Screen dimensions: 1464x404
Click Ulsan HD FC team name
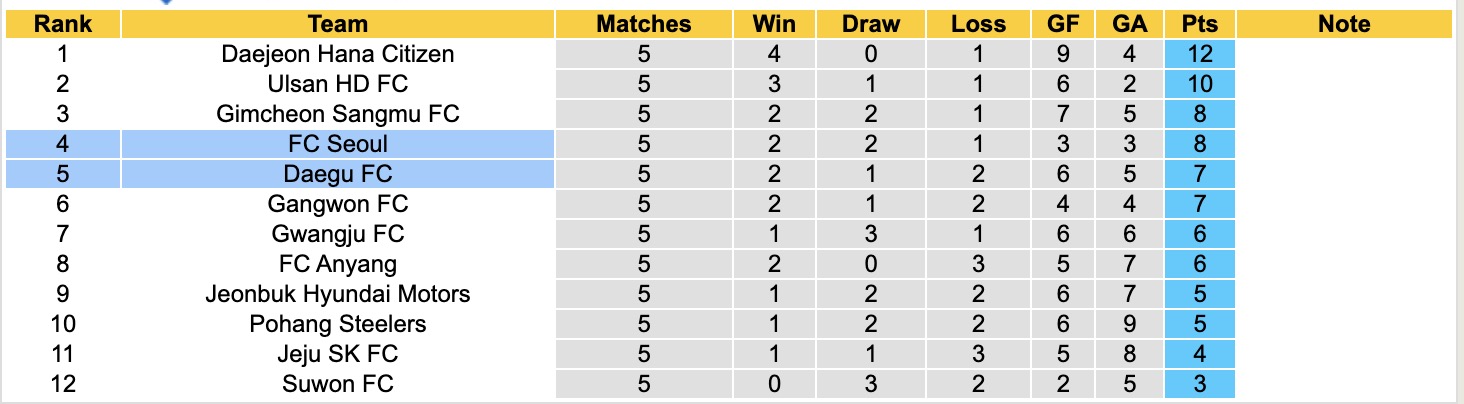338,84
